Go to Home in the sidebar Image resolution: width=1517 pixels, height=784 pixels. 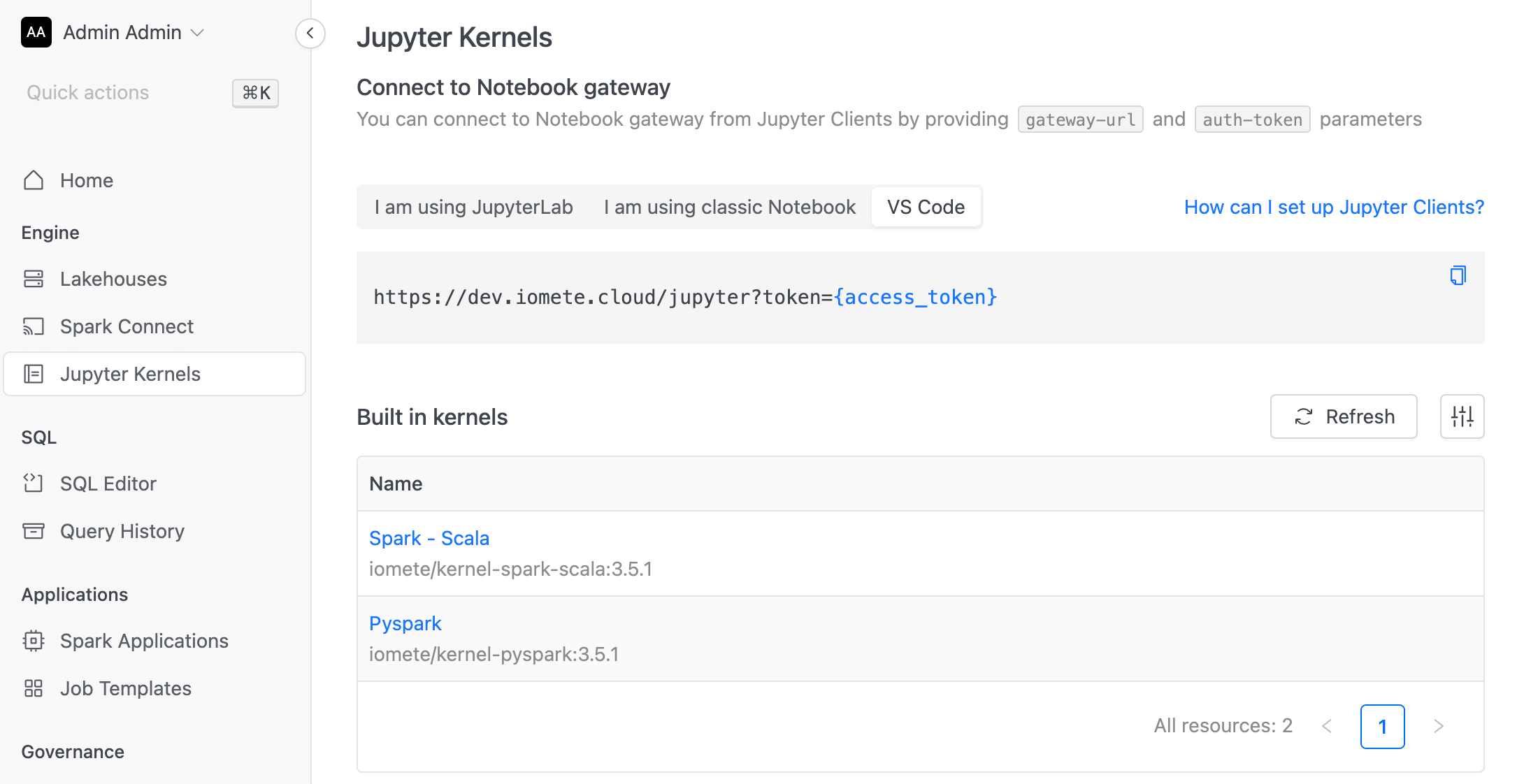(x=154, y=180)
